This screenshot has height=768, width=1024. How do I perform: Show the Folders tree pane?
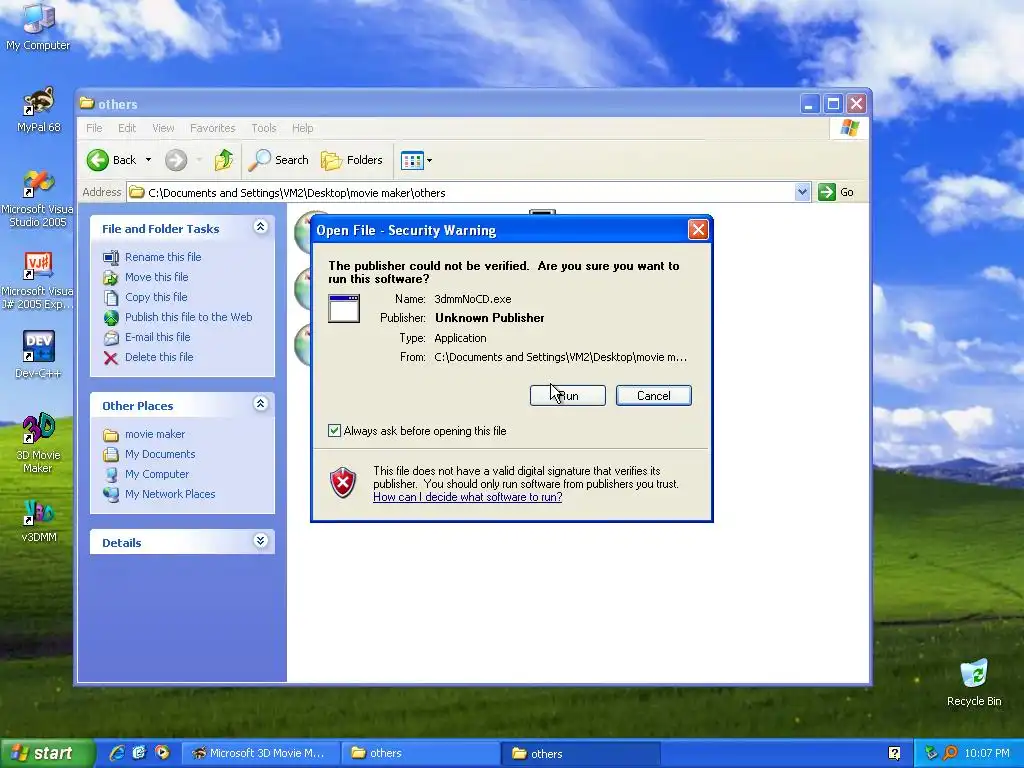pos(352,160)
